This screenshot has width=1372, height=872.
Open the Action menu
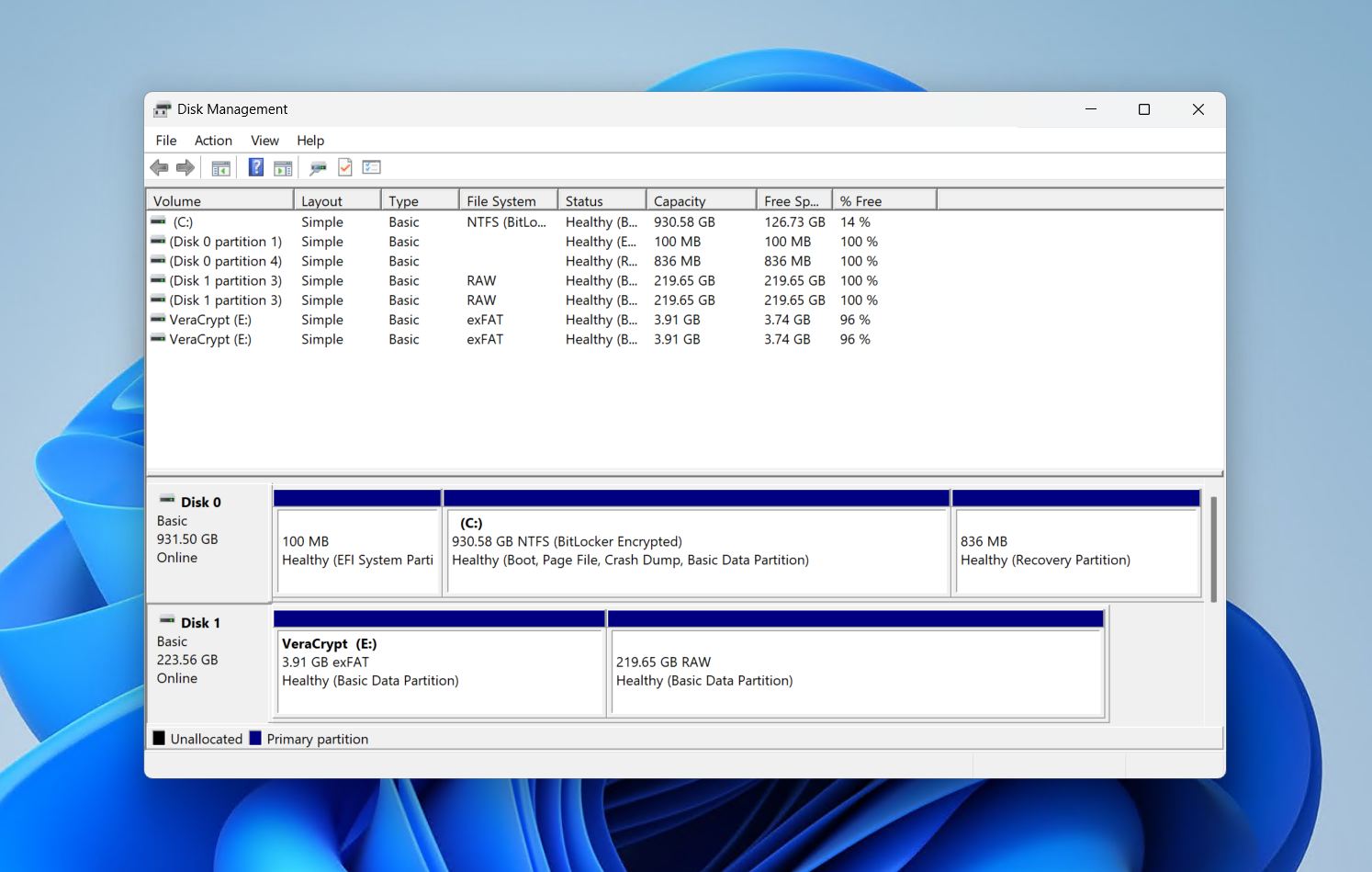click(213, 141)
